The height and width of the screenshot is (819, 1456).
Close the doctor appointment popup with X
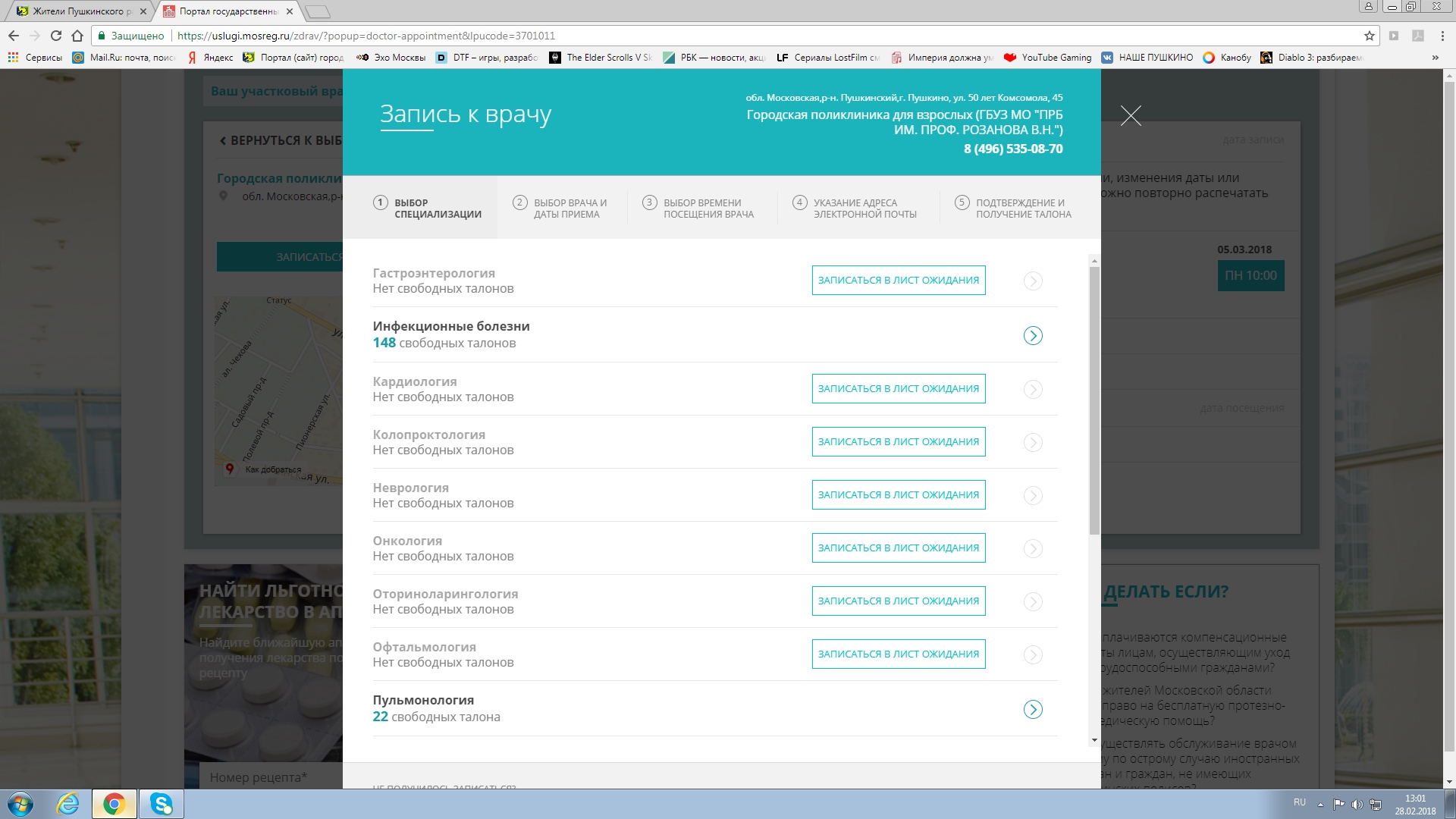pos(1131,115)
